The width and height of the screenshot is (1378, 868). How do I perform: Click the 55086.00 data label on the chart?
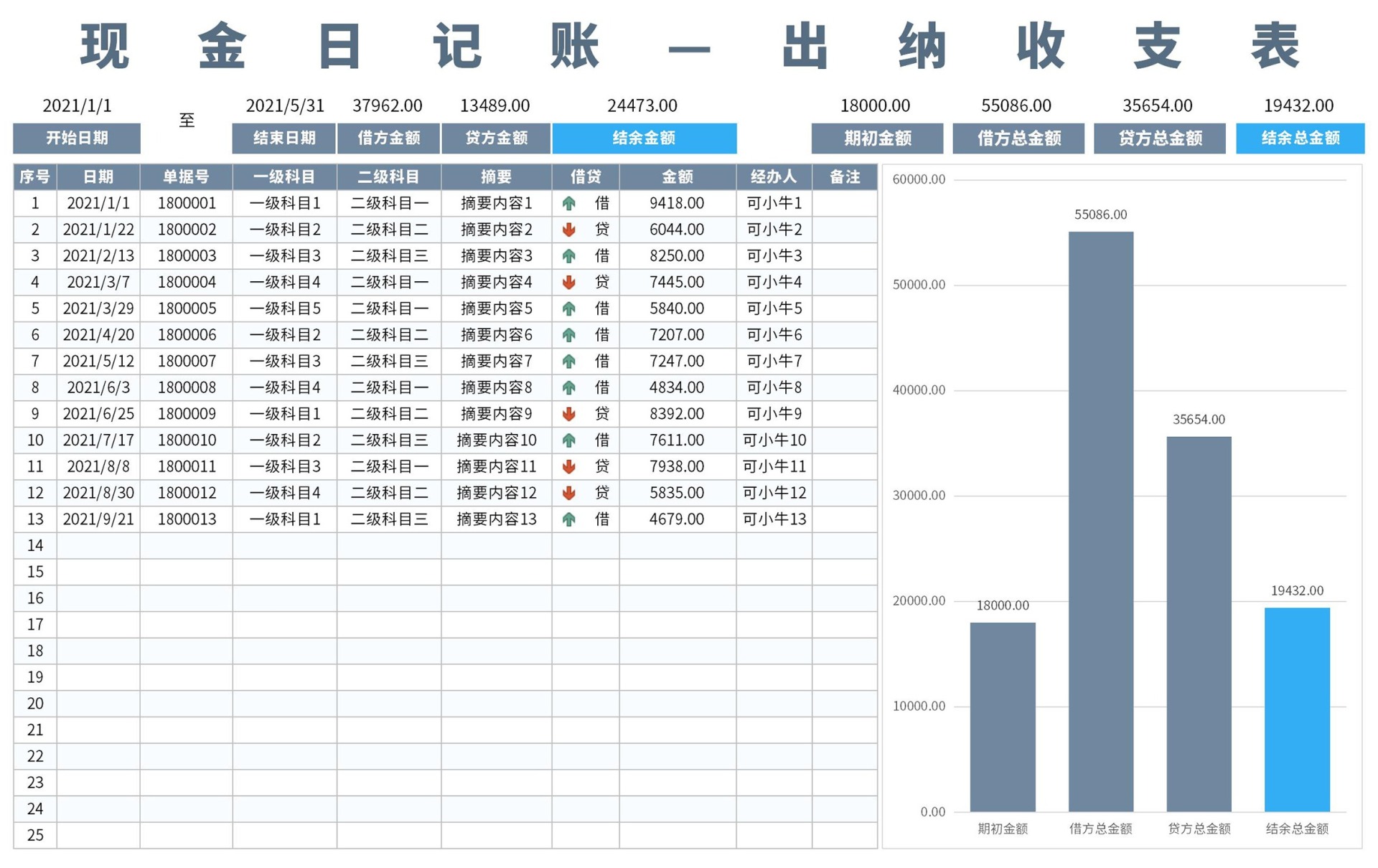tap(1100, 214)
